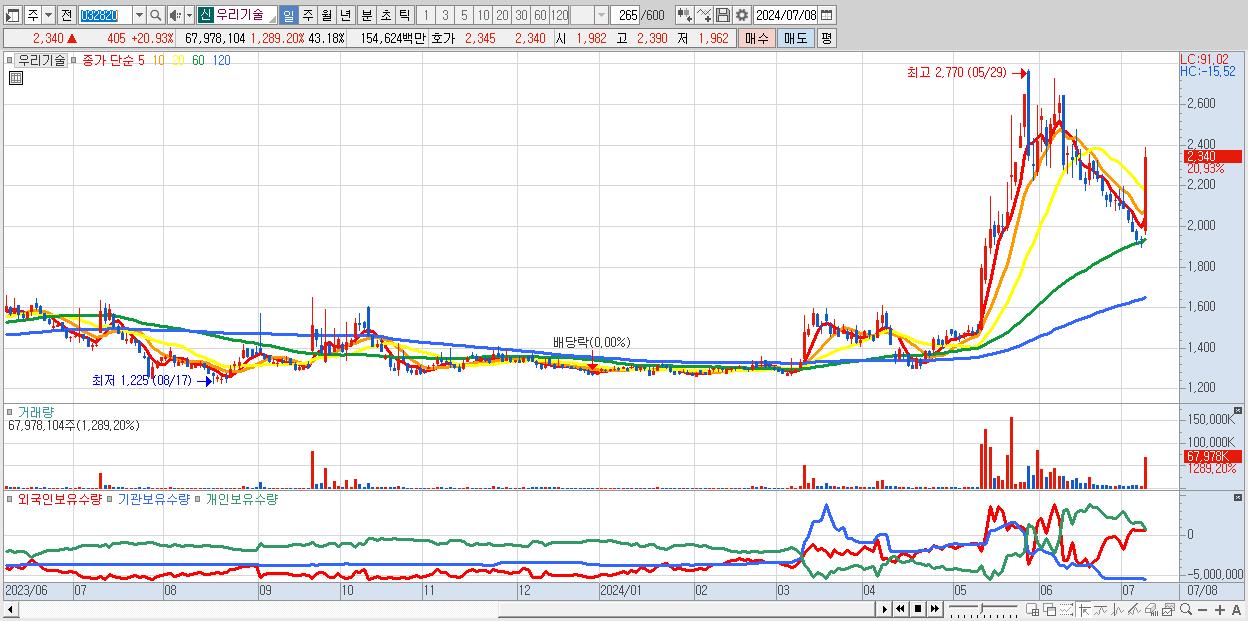Switch to the 년 yearly chart period
The width and height of the screenshot is (1248, 621).
[345, 15]
